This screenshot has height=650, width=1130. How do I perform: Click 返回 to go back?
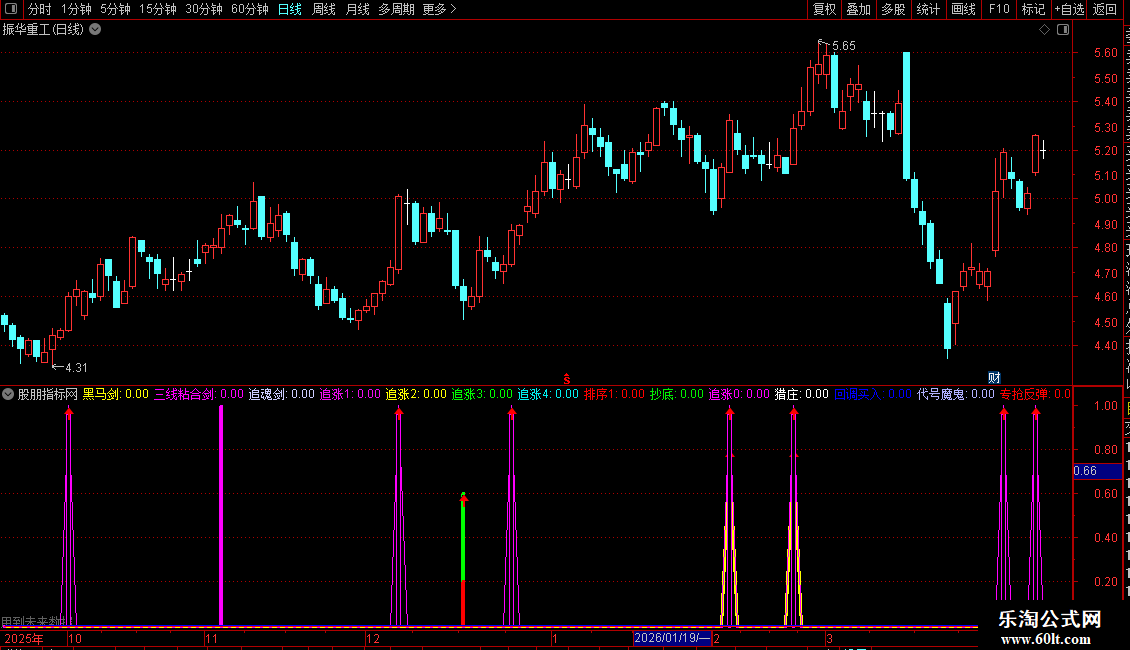pos(1104,9)
